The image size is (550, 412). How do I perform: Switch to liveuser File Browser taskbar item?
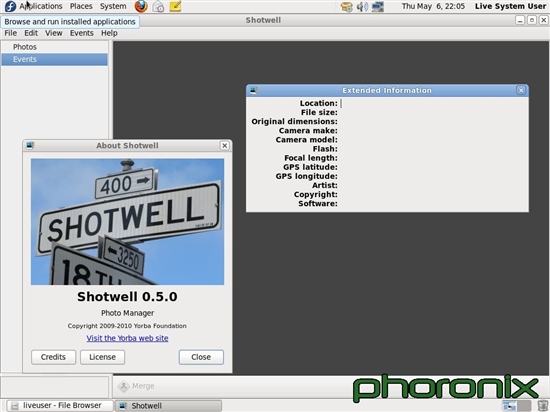click(60, 406)
